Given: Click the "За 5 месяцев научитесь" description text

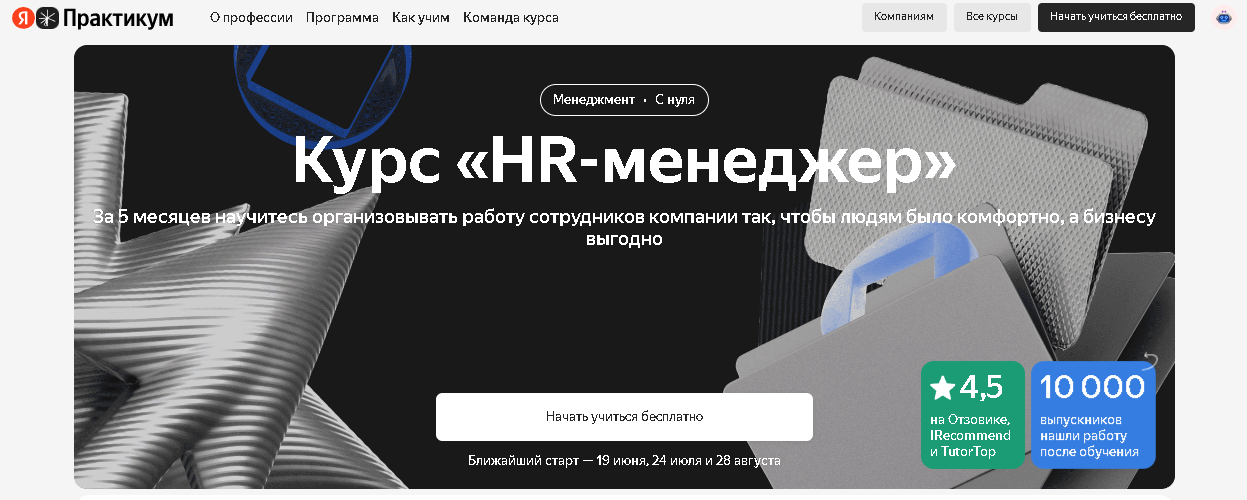Looking at the screenshot, I should point(624,228).
